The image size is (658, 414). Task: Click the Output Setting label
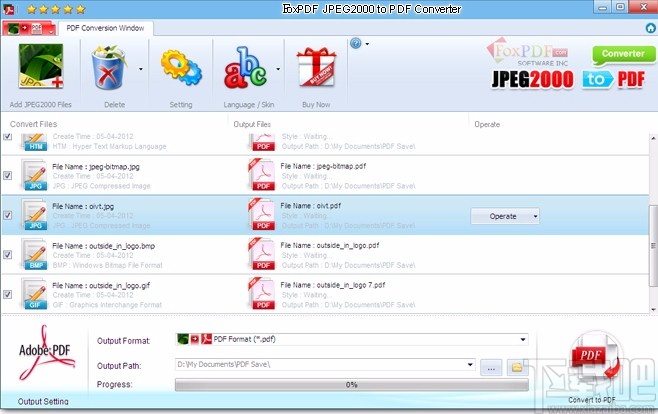pos(43,401)
